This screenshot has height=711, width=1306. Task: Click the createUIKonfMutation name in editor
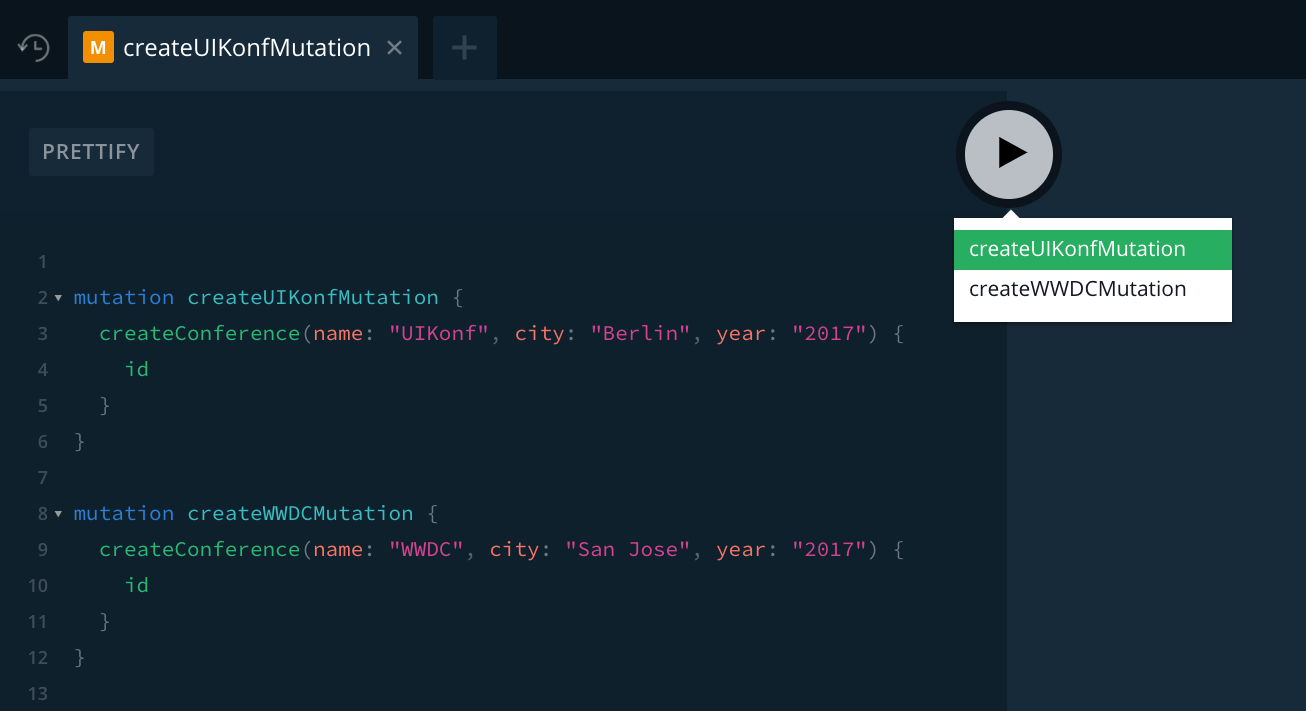click(x=313, y=297)
